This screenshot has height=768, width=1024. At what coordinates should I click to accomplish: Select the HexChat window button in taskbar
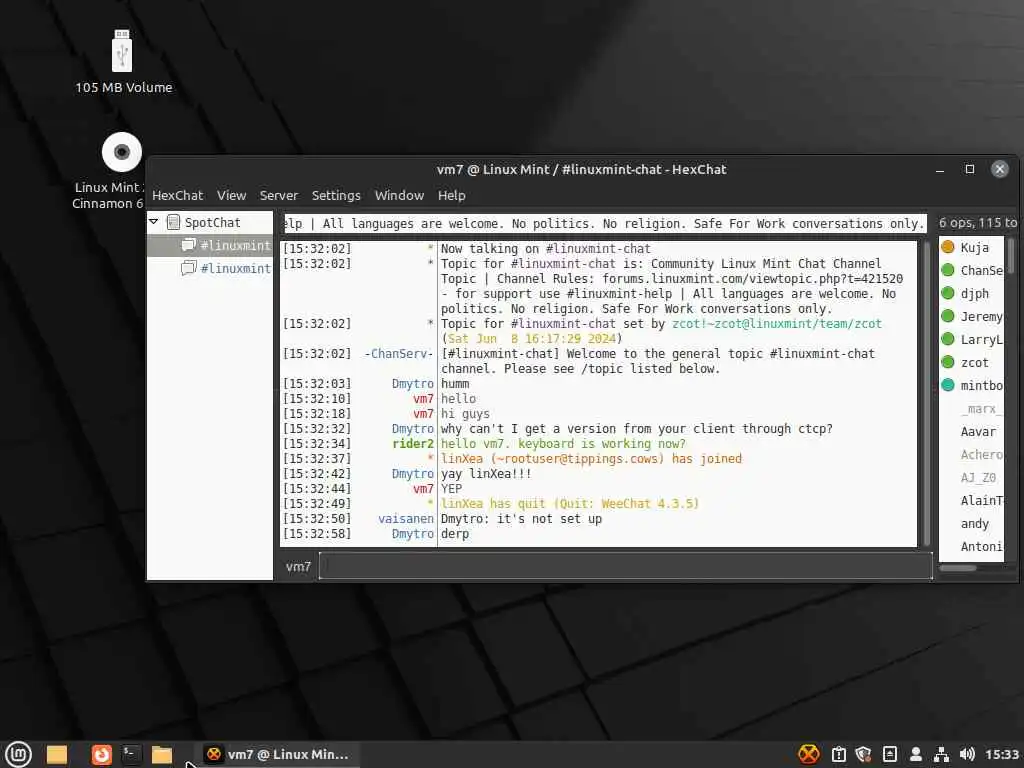point(278,754)
